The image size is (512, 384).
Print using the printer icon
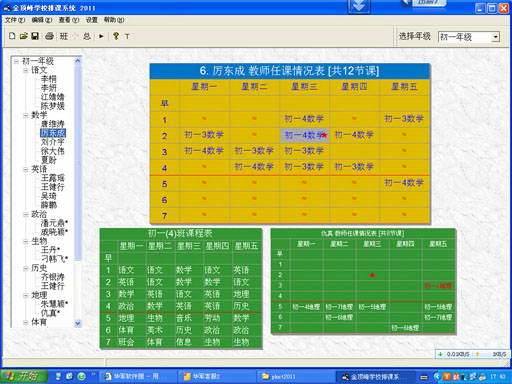[49, 36]
